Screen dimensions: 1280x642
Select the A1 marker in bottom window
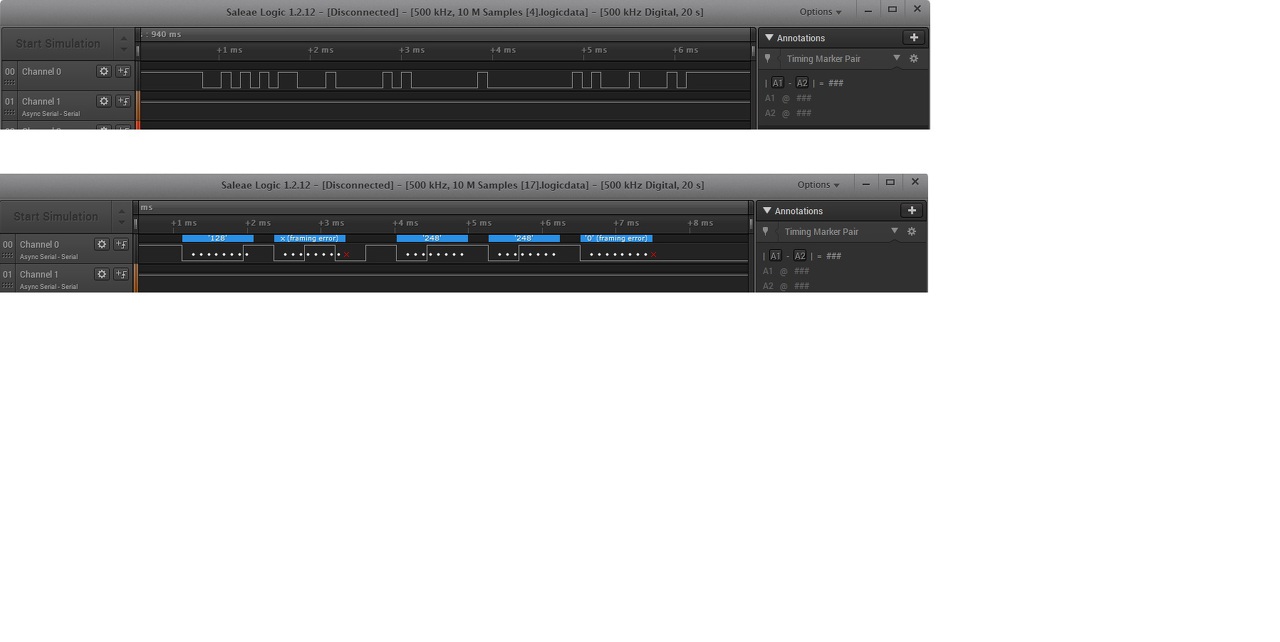775,256
